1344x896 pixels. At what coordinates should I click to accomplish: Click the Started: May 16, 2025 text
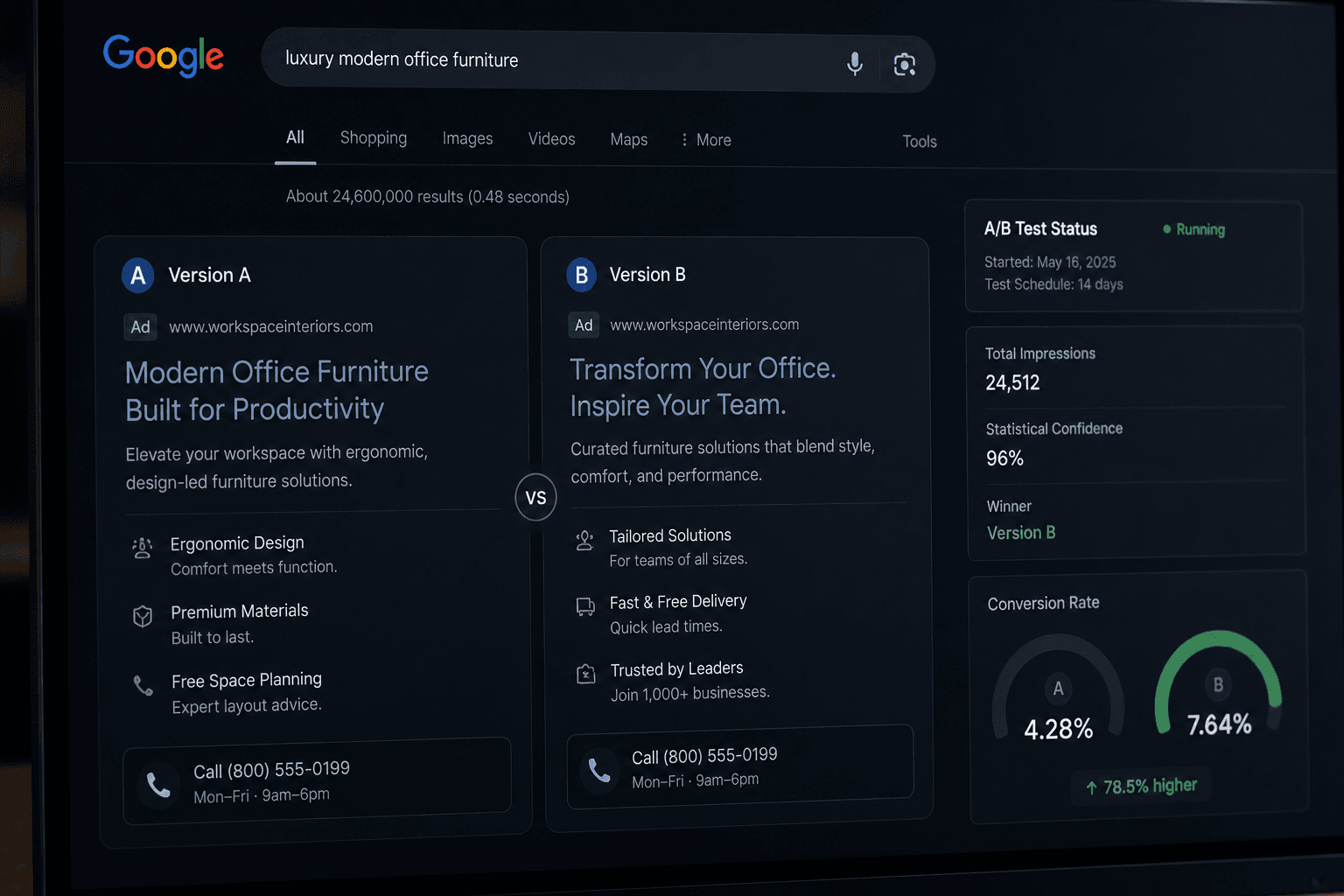point(1050,262)
